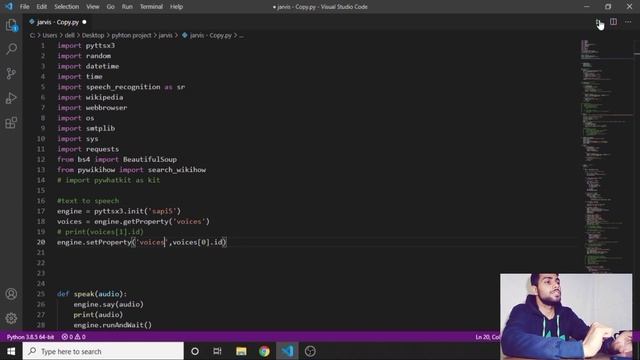
Task: Split the editor to the right
Action: (613, 22)
